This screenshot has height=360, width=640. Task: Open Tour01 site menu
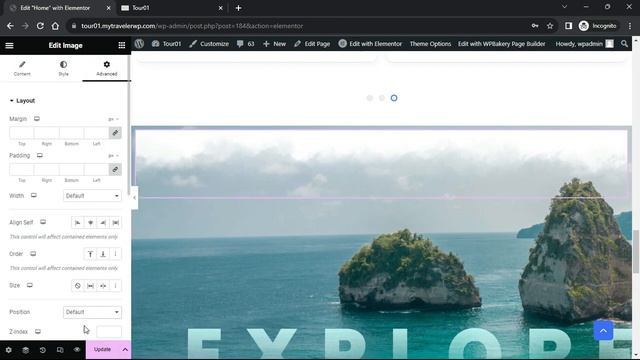pos(166,44)
